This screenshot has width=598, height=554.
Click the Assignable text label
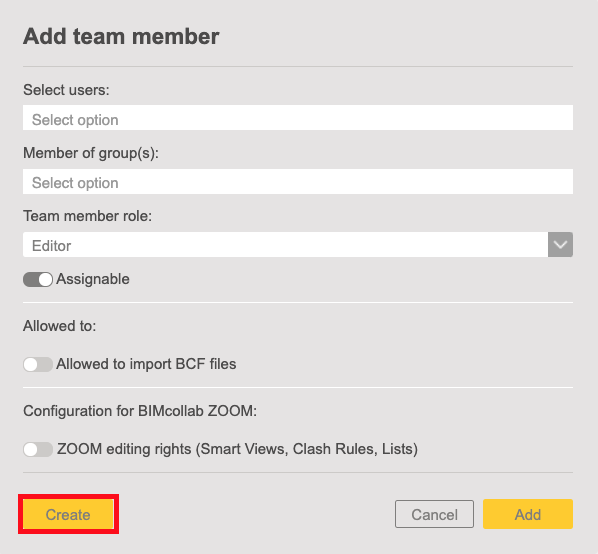93,279
